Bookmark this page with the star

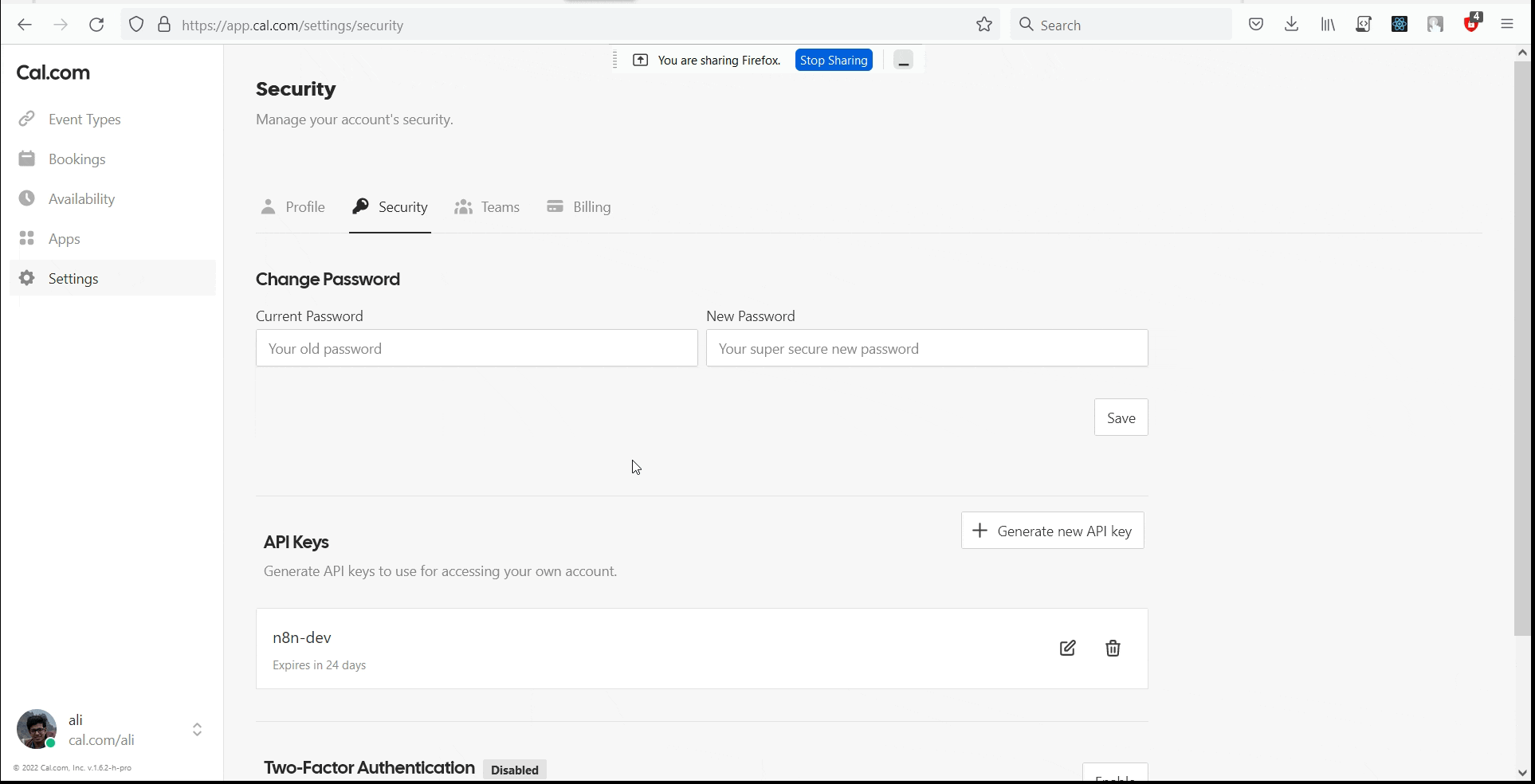pos(983,24)
